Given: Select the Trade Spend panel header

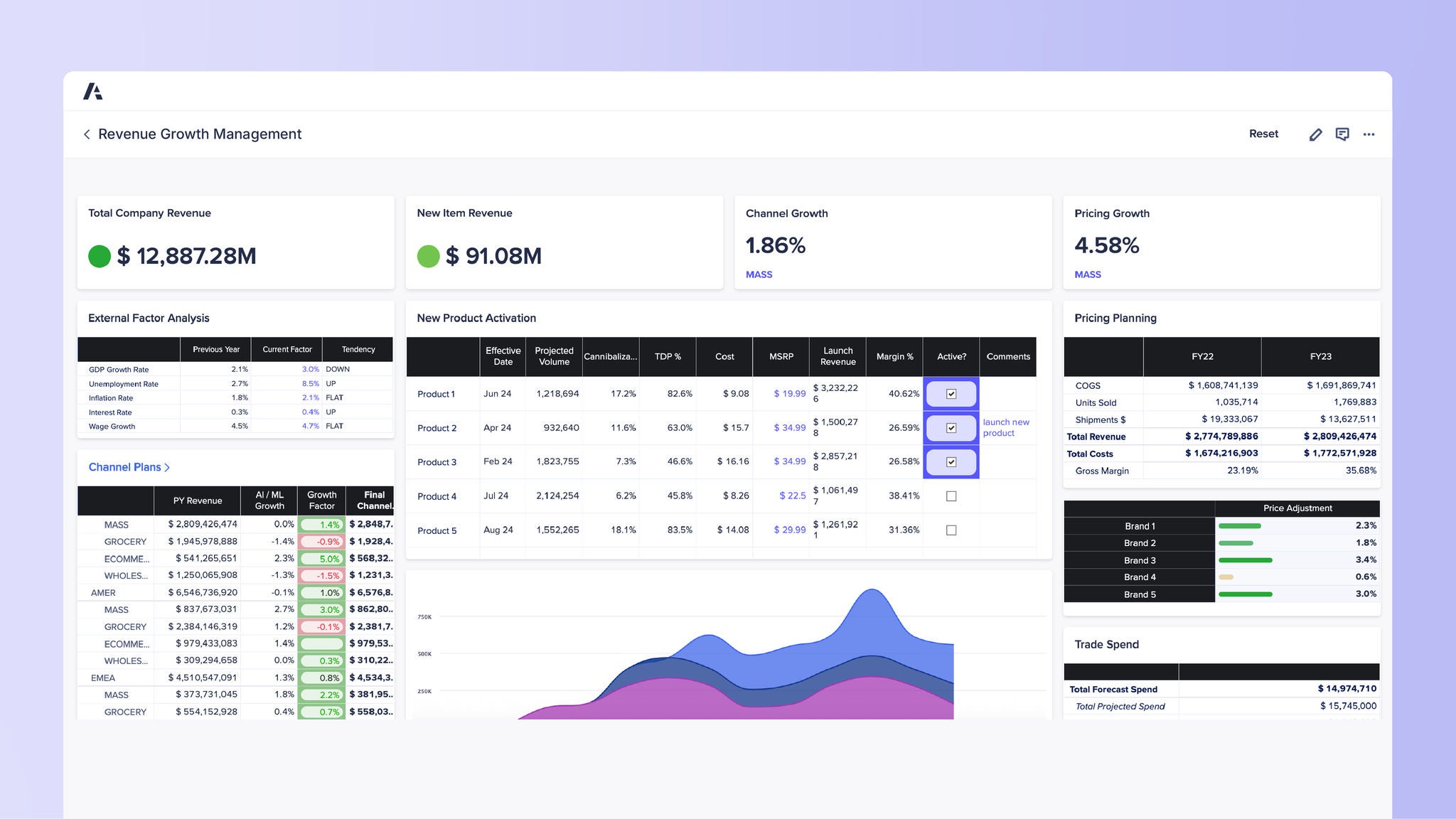Looking at the screenshot, I should tap(1106, 645).
